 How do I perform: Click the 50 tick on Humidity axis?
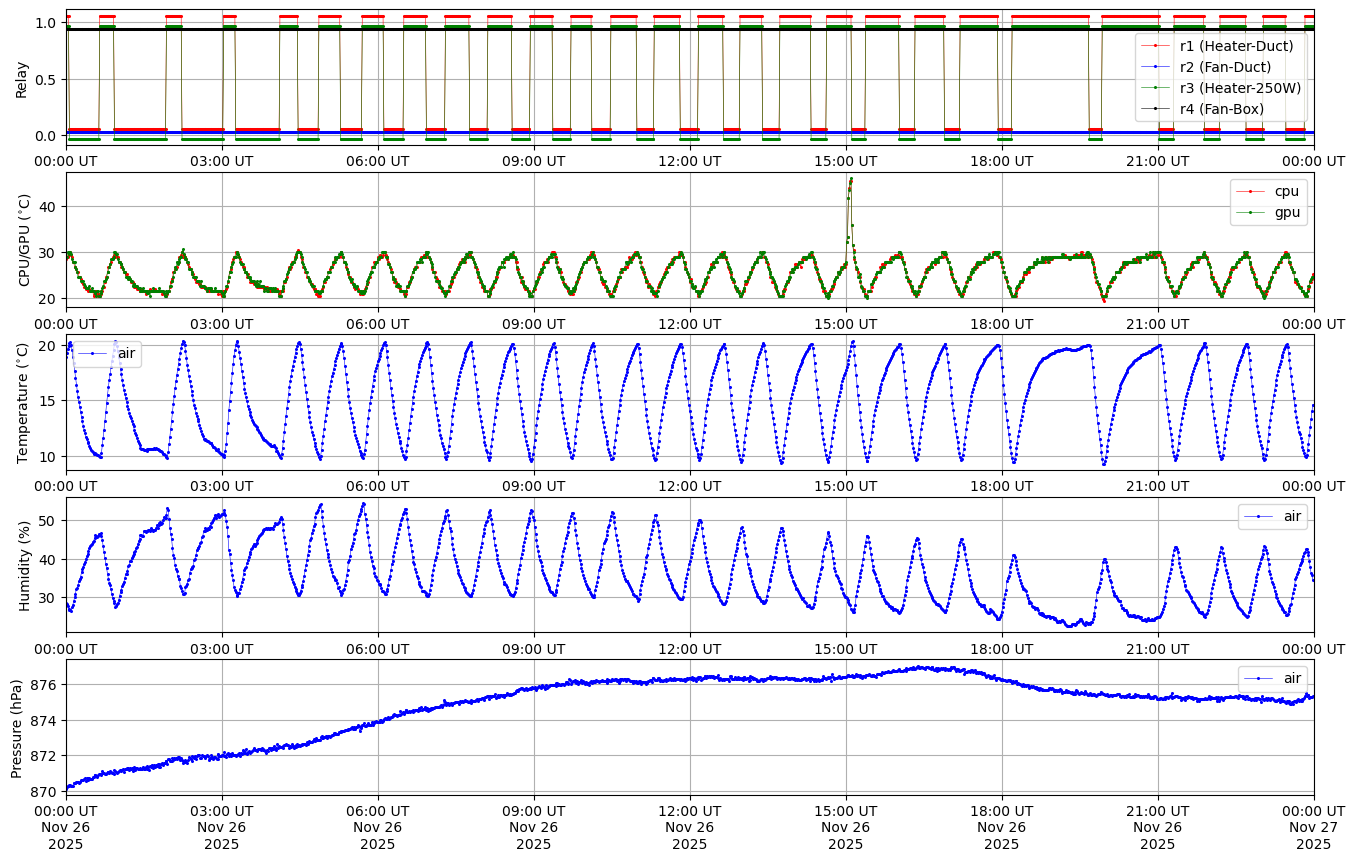click(48, 521)
